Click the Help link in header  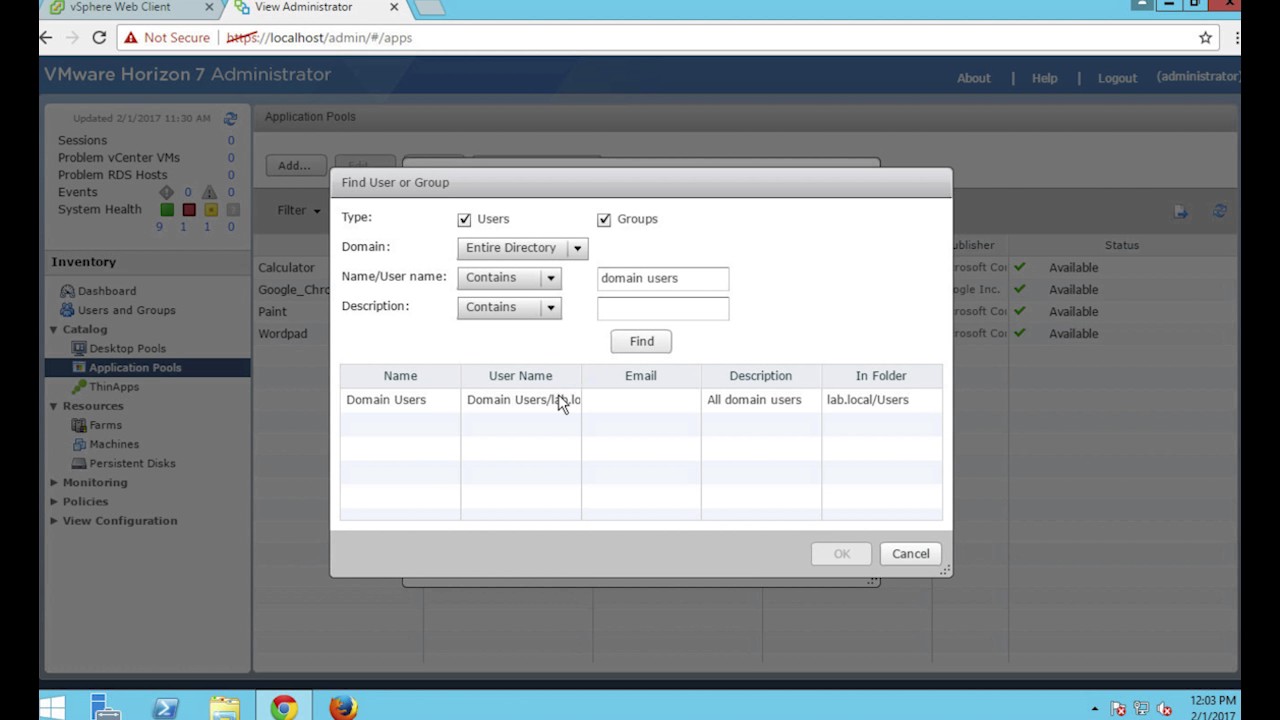[x=1044, y=78]
